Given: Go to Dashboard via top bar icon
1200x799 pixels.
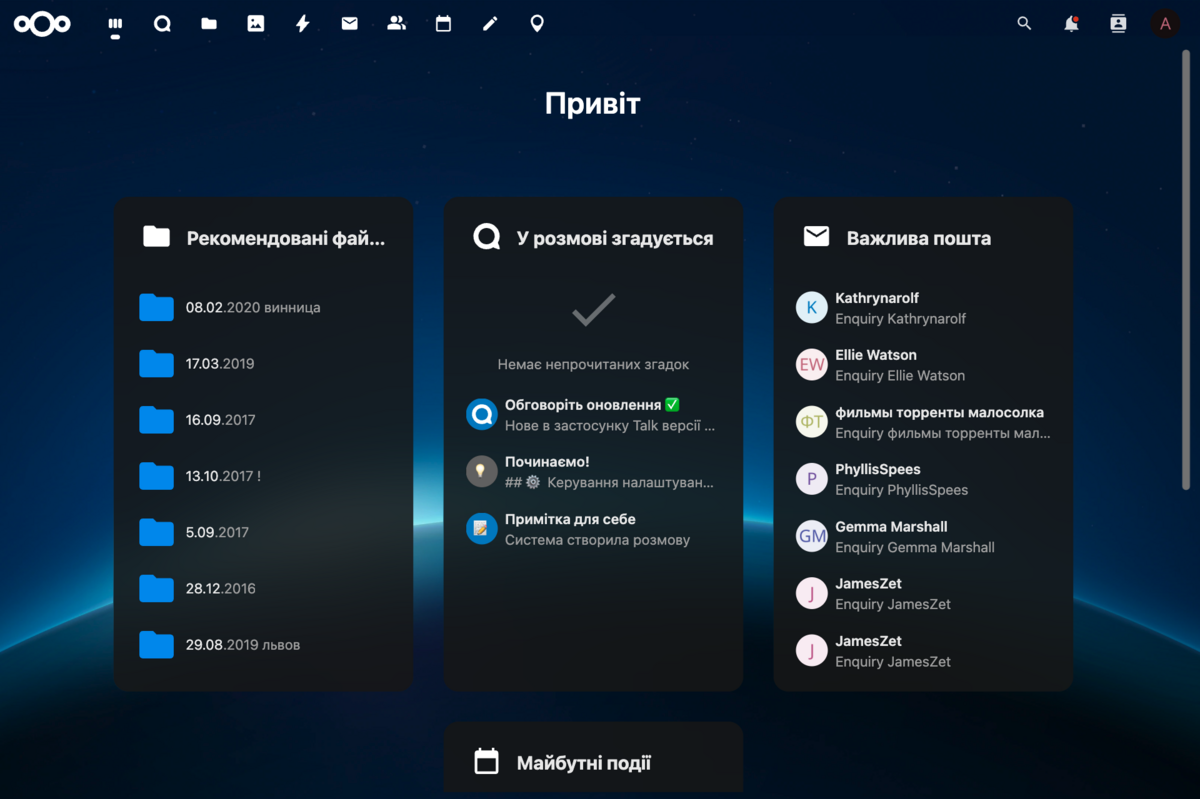Looking at the screenshot, I should pyautogui.click(x=115, y=24).
